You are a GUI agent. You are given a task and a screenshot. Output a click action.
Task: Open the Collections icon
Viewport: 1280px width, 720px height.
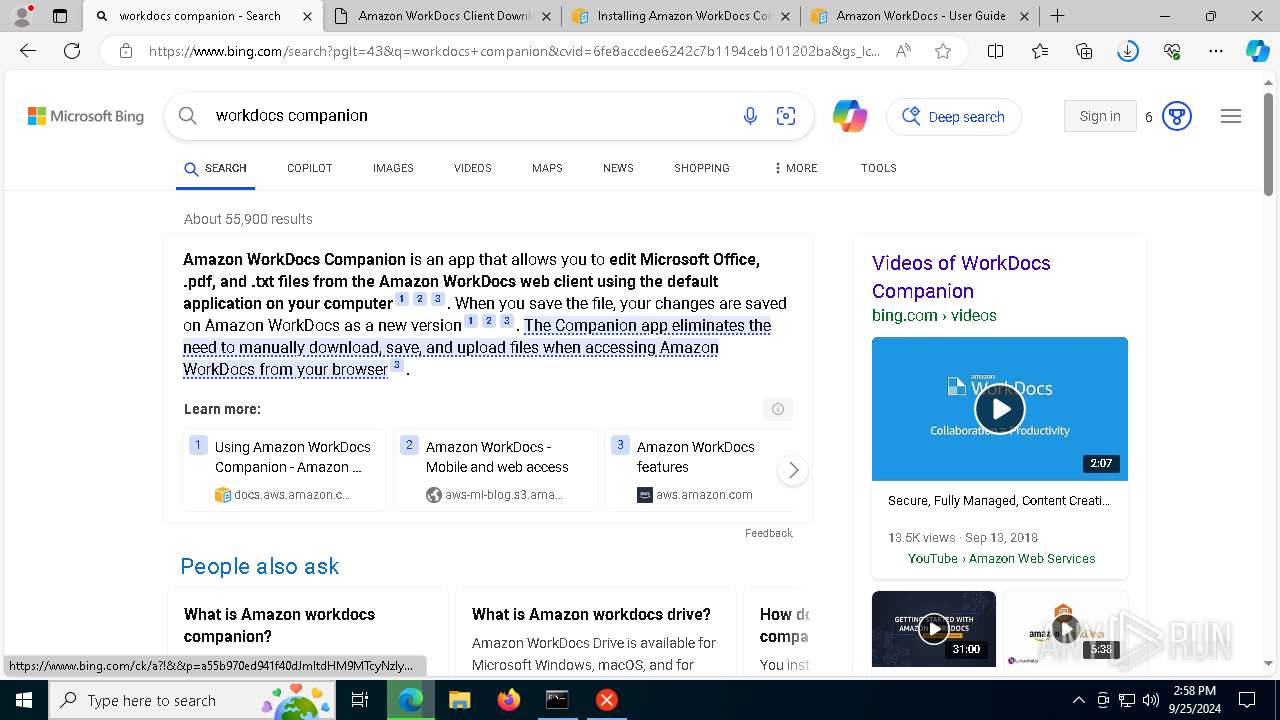pyautogui.click(x=1084, y=51)
